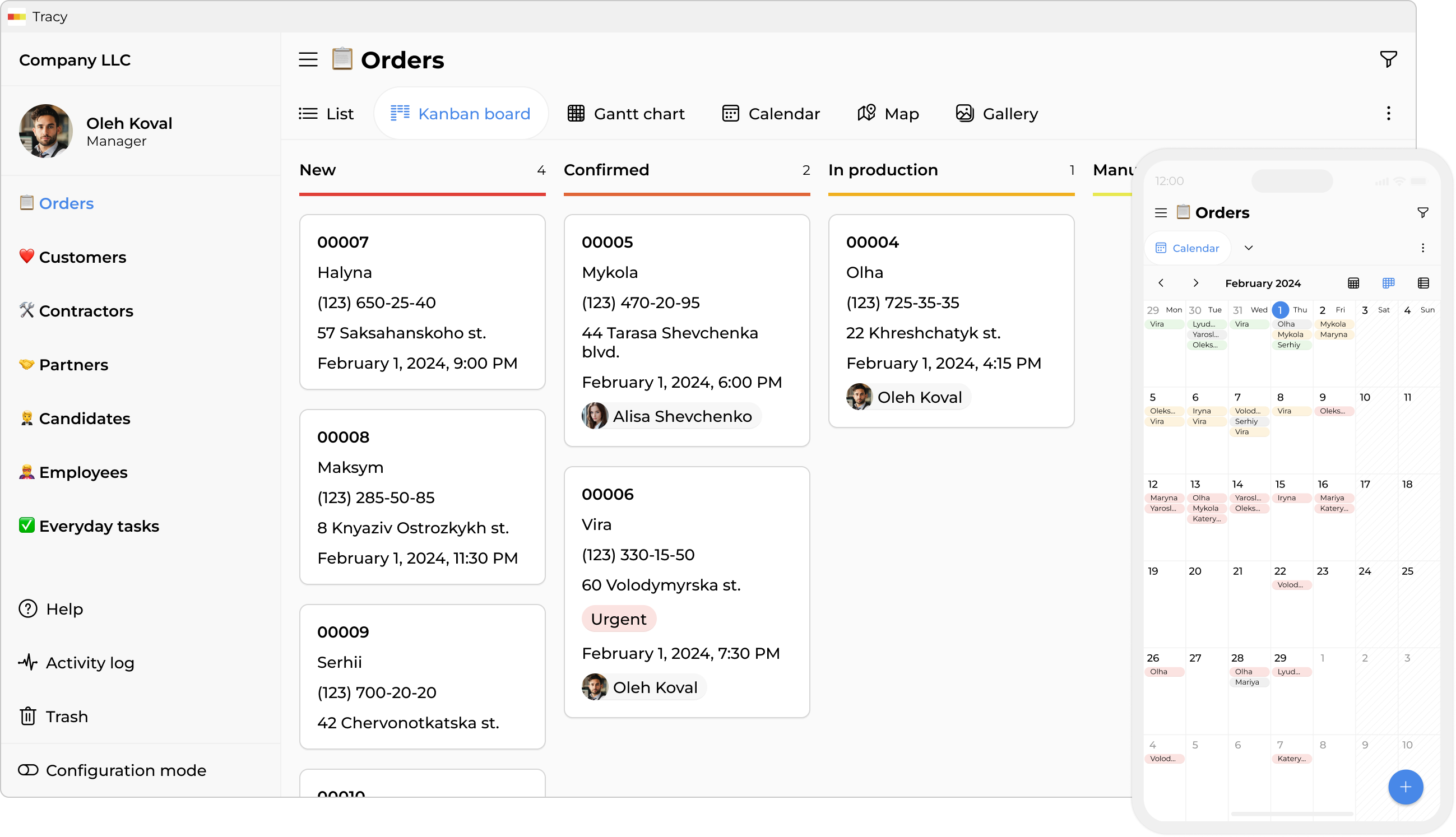Open the three-dot menu near Gallery
Image resolution: width=1456 pixels, height=837 pixels.
[1389, 113]
